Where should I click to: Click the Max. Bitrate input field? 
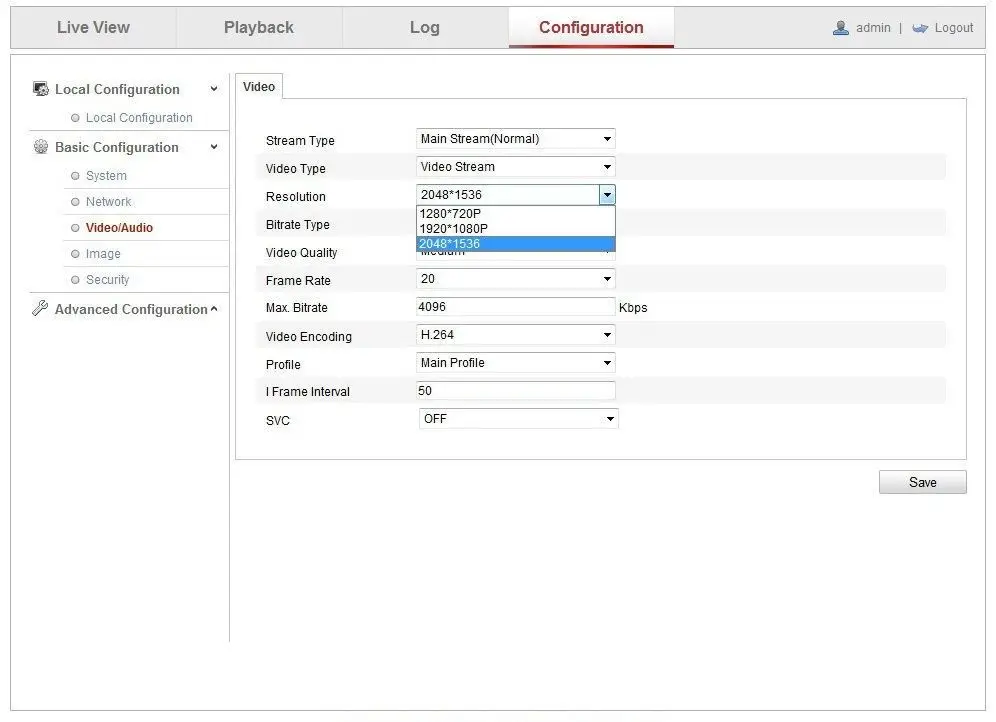click(x=515, y=307)
